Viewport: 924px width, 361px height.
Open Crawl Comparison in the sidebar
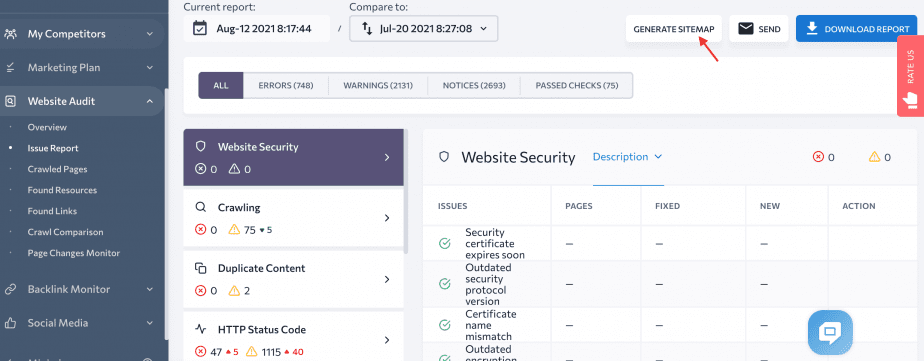65,232
